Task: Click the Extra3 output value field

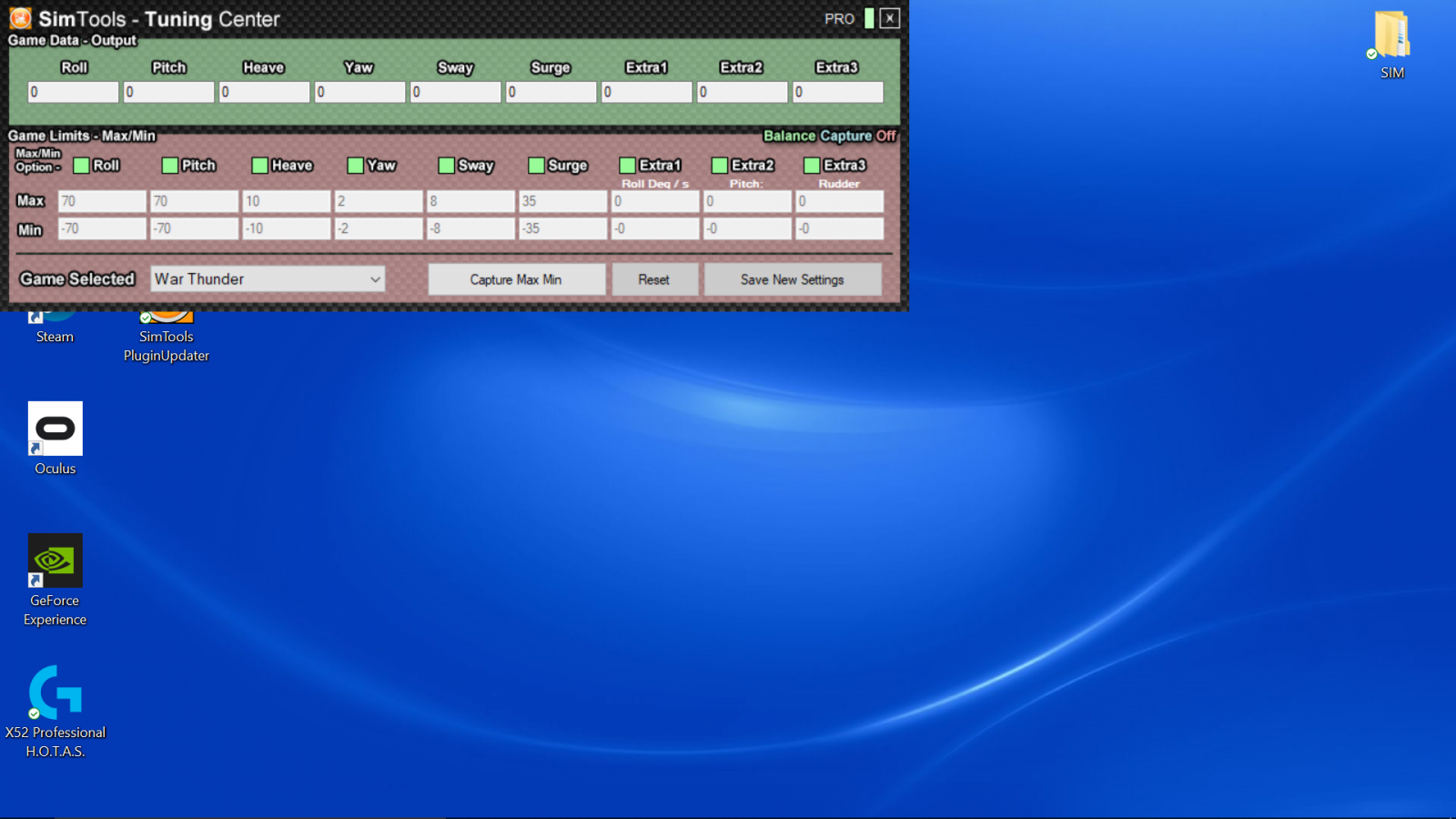Action: 838,92
